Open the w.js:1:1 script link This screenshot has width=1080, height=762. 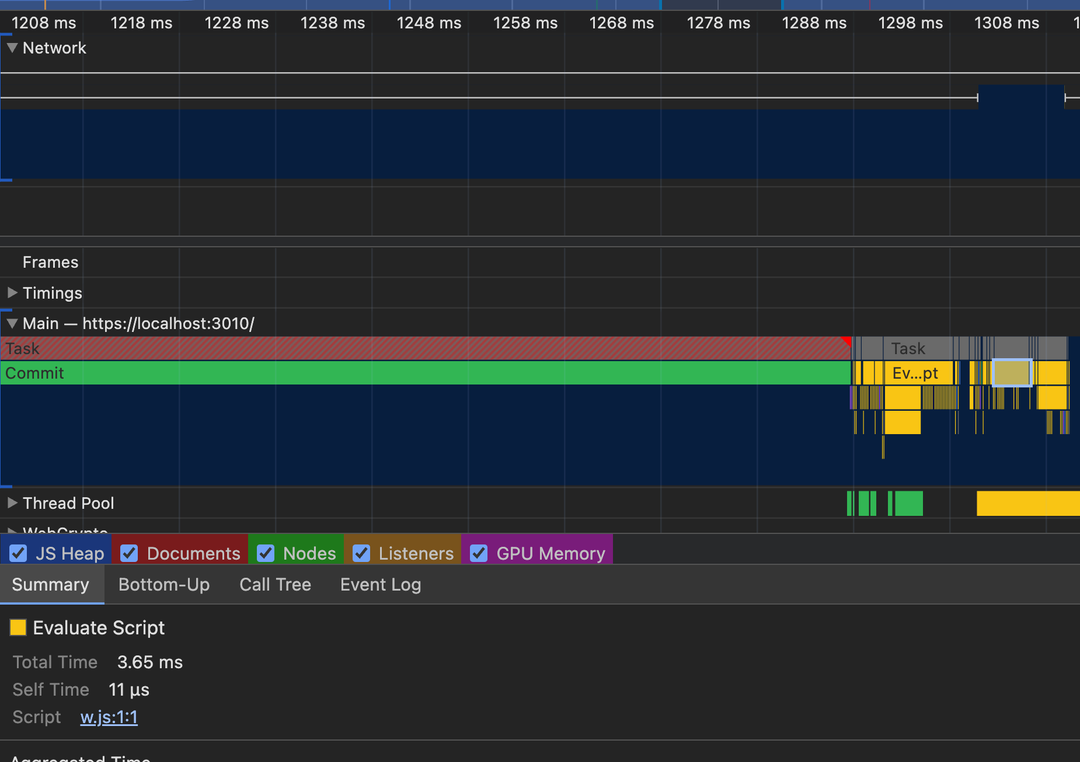click(109, 717)
